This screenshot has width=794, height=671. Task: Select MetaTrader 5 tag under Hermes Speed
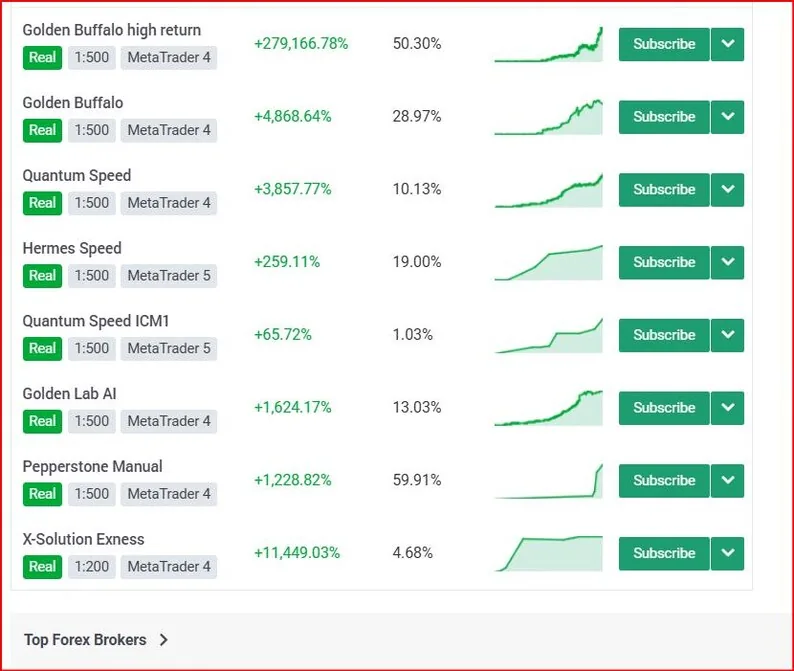coord(169,276)
